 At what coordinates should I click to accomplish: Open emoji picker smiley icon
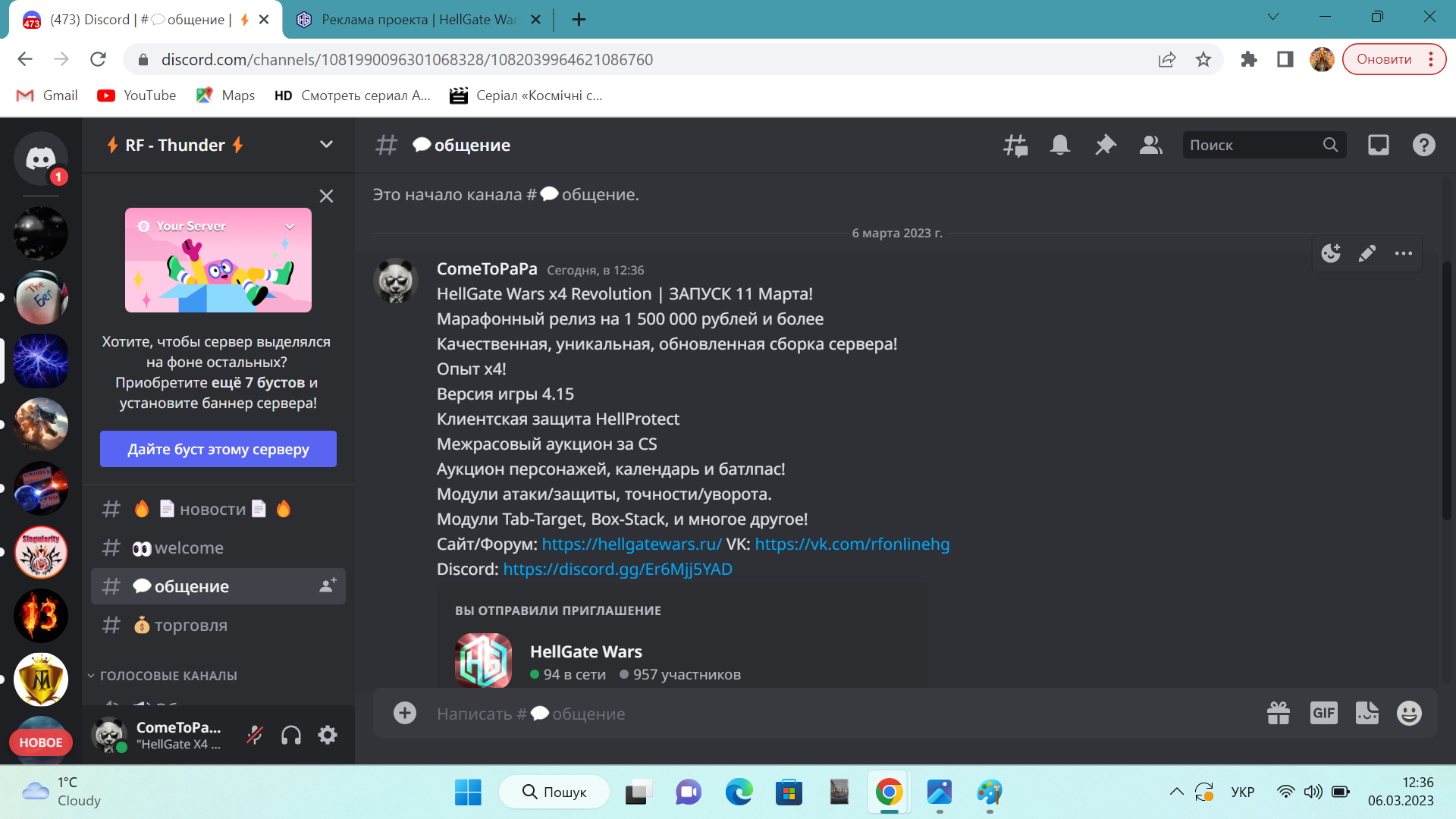(1409, 713)
